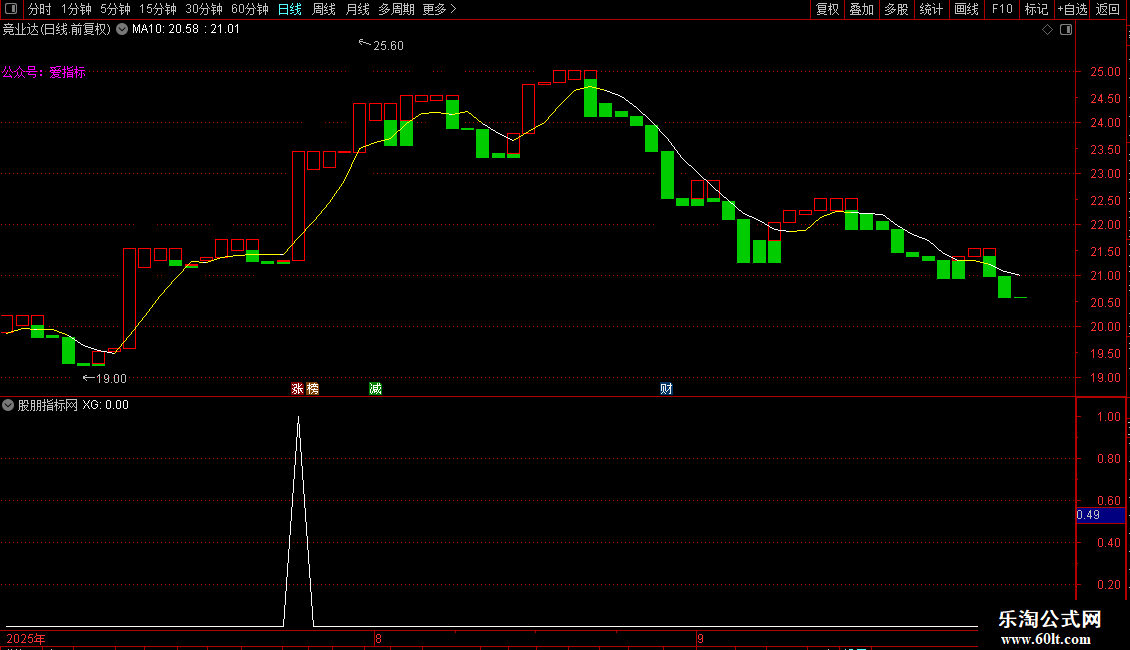
Task: Switch to 15分钟 period
Action: (x=157, y=9)
